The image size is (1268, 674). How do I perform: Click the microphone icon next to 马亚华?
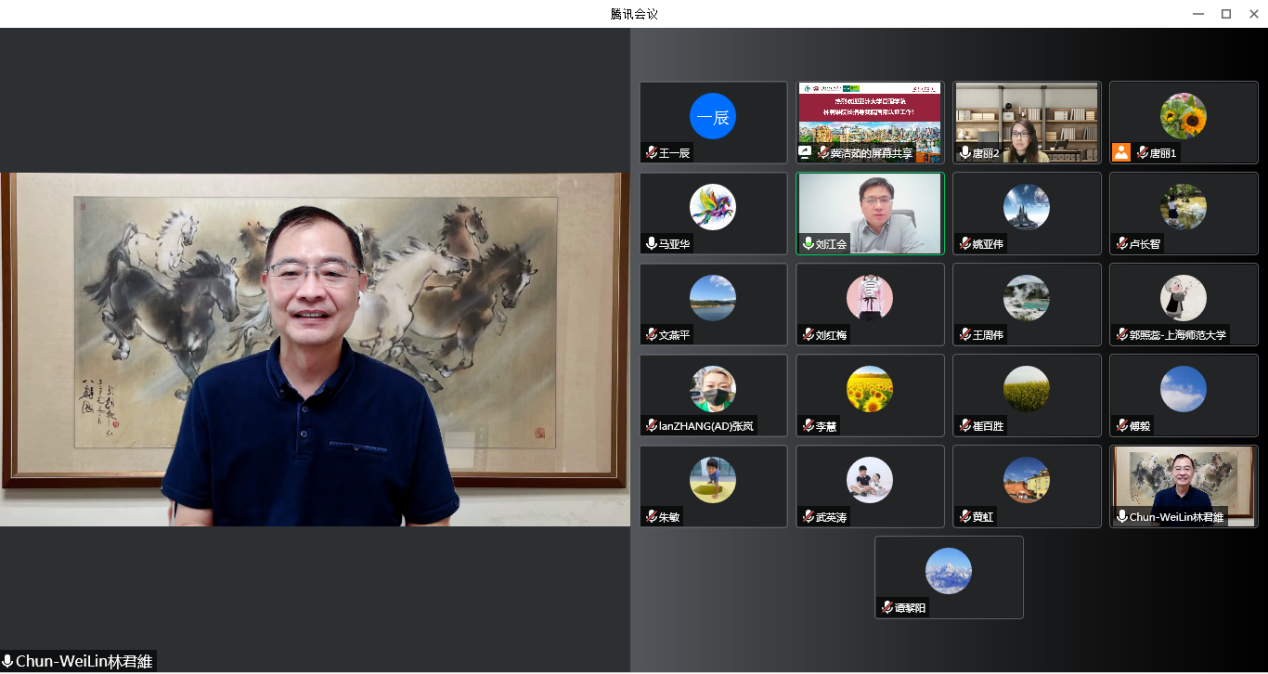click(x=651, y=244)
